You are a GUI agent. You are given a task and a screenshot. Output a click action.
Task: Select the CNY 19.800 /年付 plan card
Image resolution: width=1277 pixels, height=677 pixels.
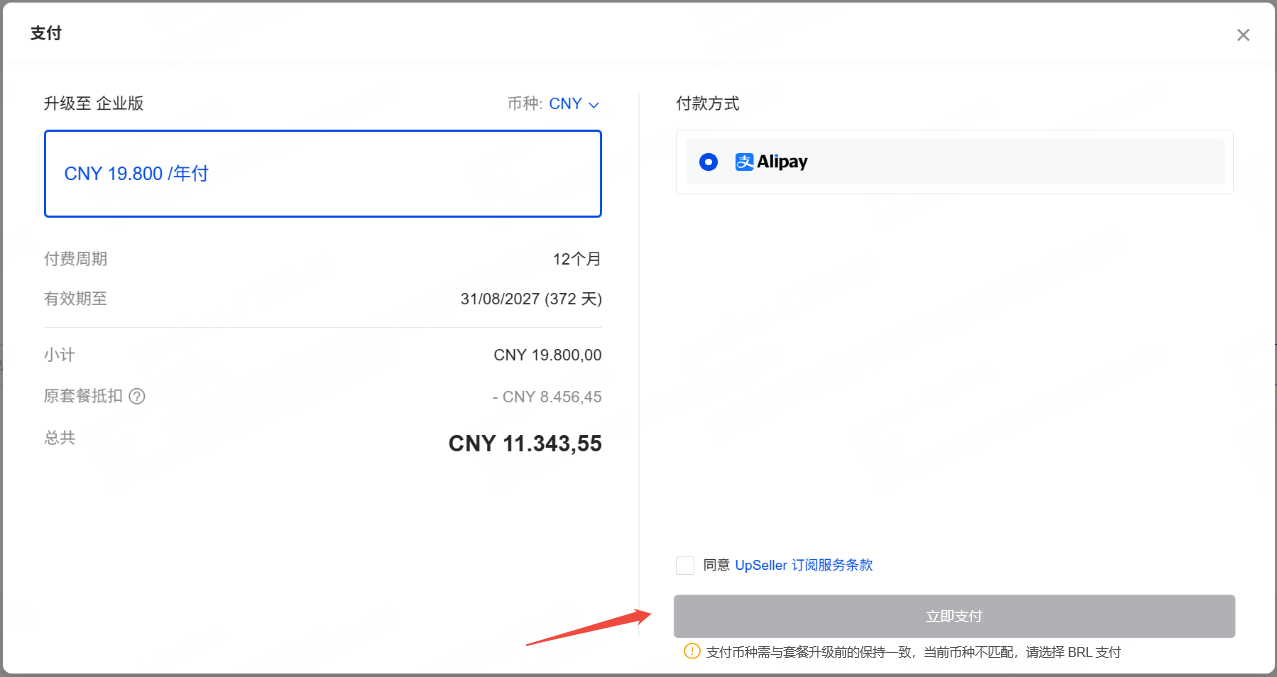(x=322, y=174)
